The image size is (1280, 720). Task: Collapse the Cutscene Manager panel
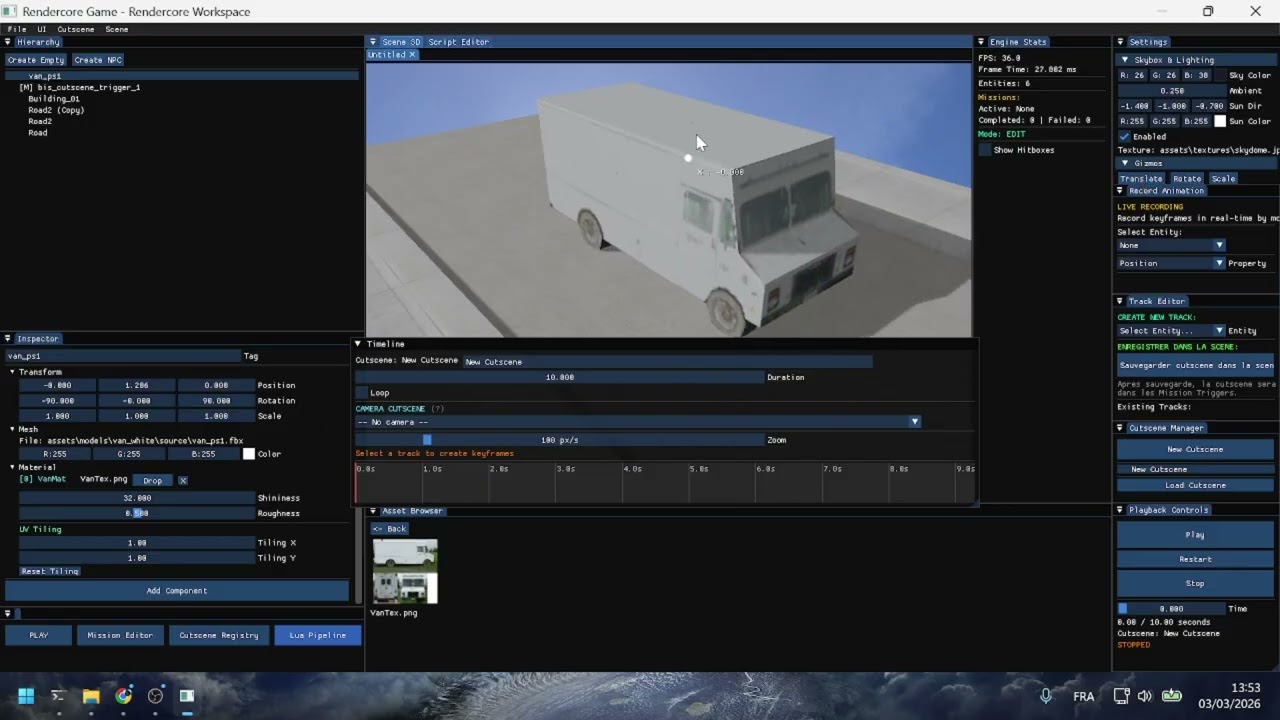coord(1120,428)
